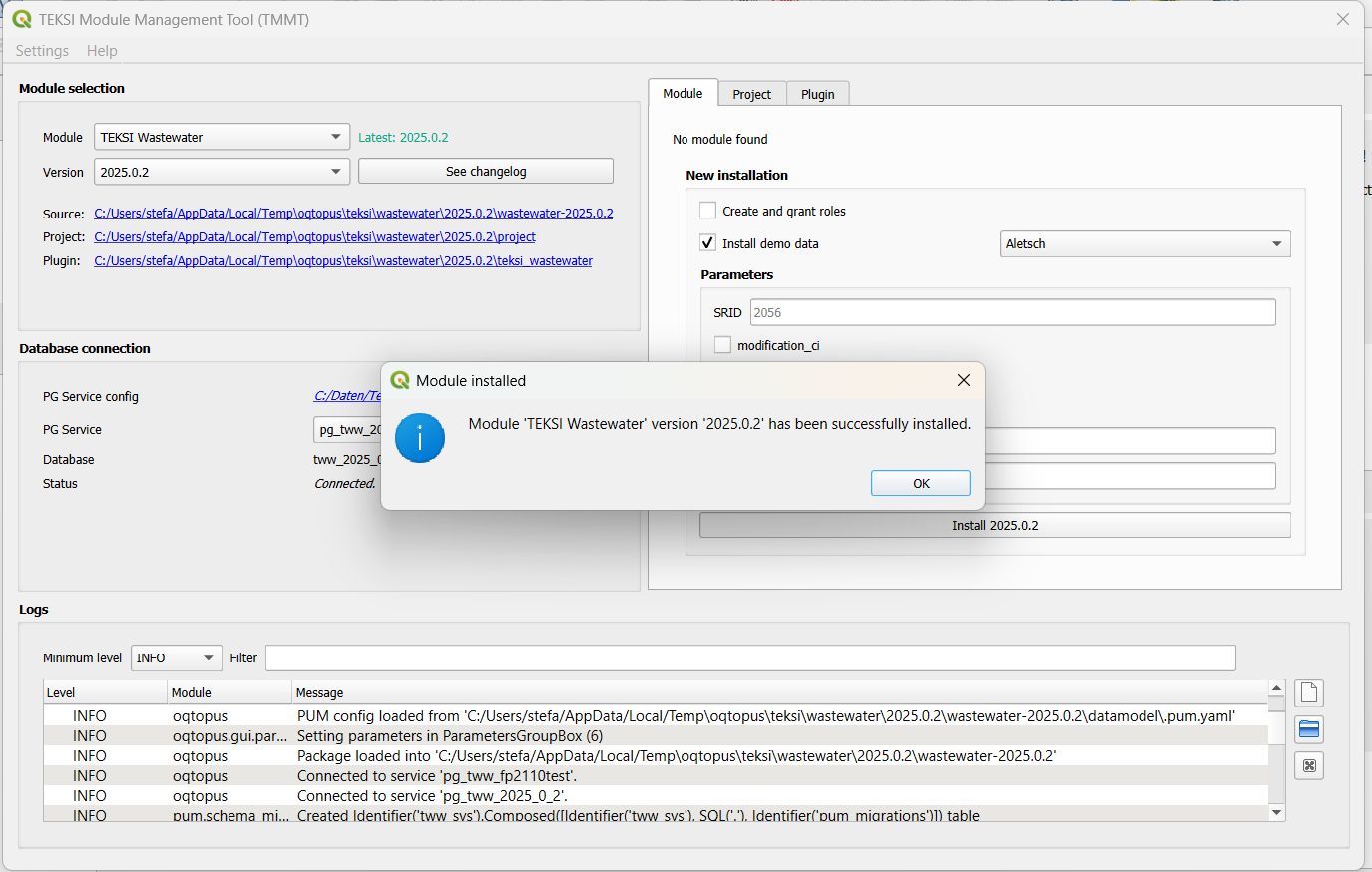Expand the Version dropdown showing 2025.0.2

click(x=222, y=172)
